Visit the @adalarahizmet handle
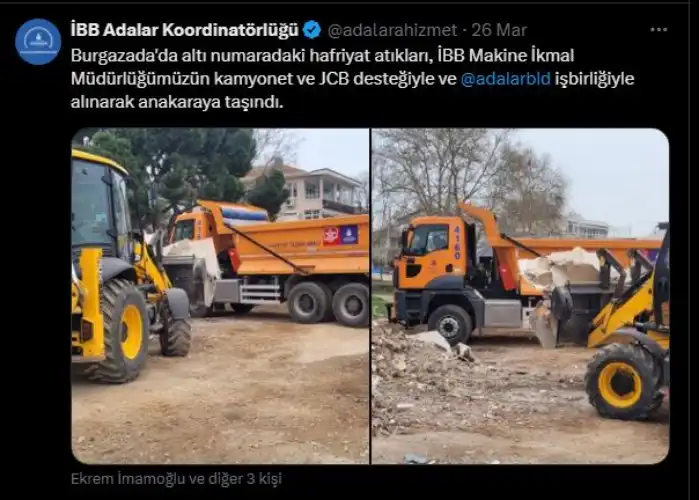Screen dimensions: 699x500 coord(392,30)
